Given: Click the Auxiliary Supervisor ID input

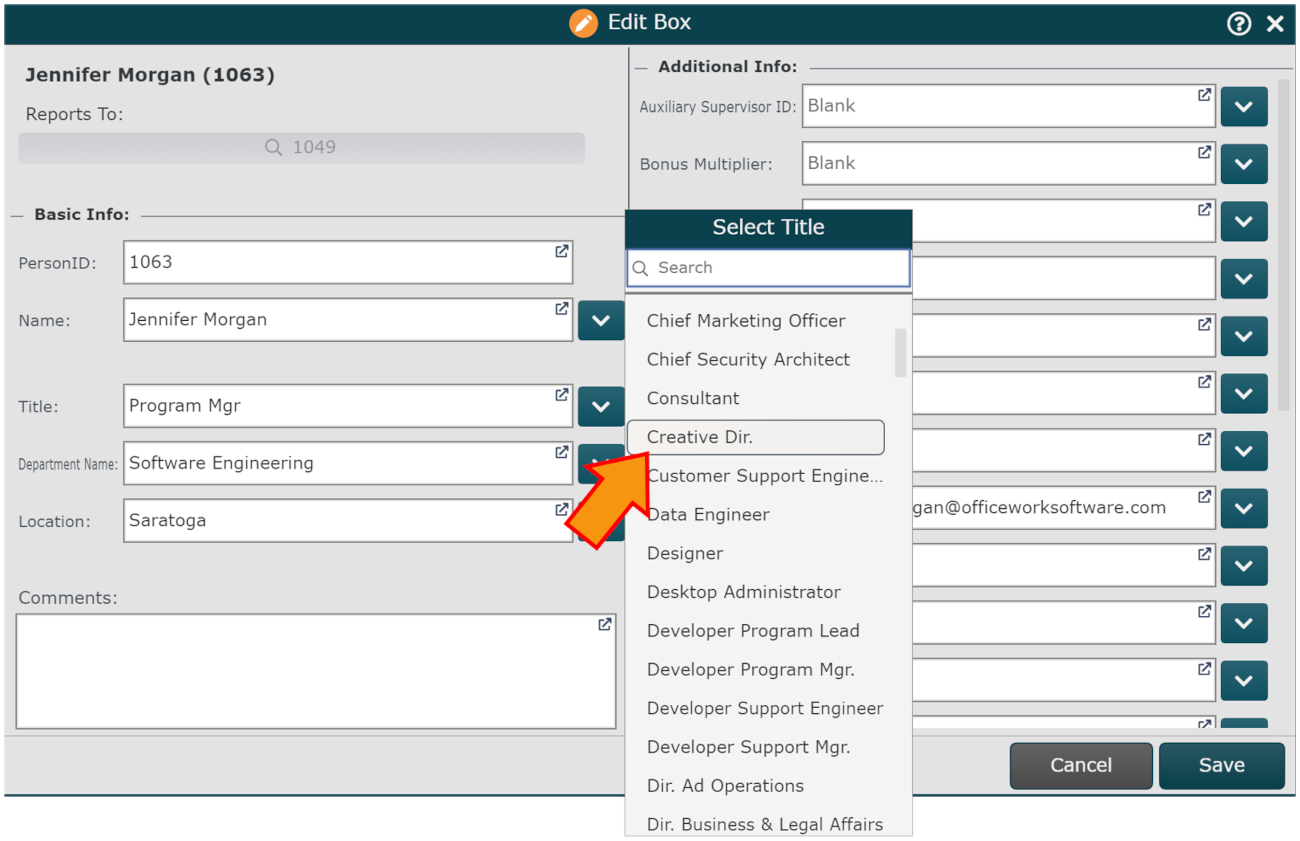Looking at the screenshot, I should [x=1008, y=106].
